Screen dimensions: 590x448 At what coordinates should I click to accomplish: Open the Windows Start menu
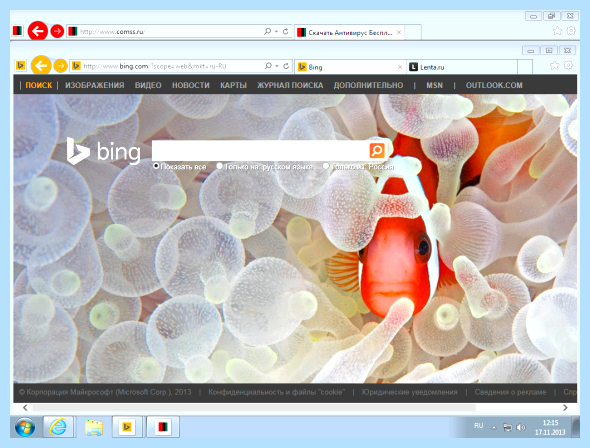tap(25, 427)
